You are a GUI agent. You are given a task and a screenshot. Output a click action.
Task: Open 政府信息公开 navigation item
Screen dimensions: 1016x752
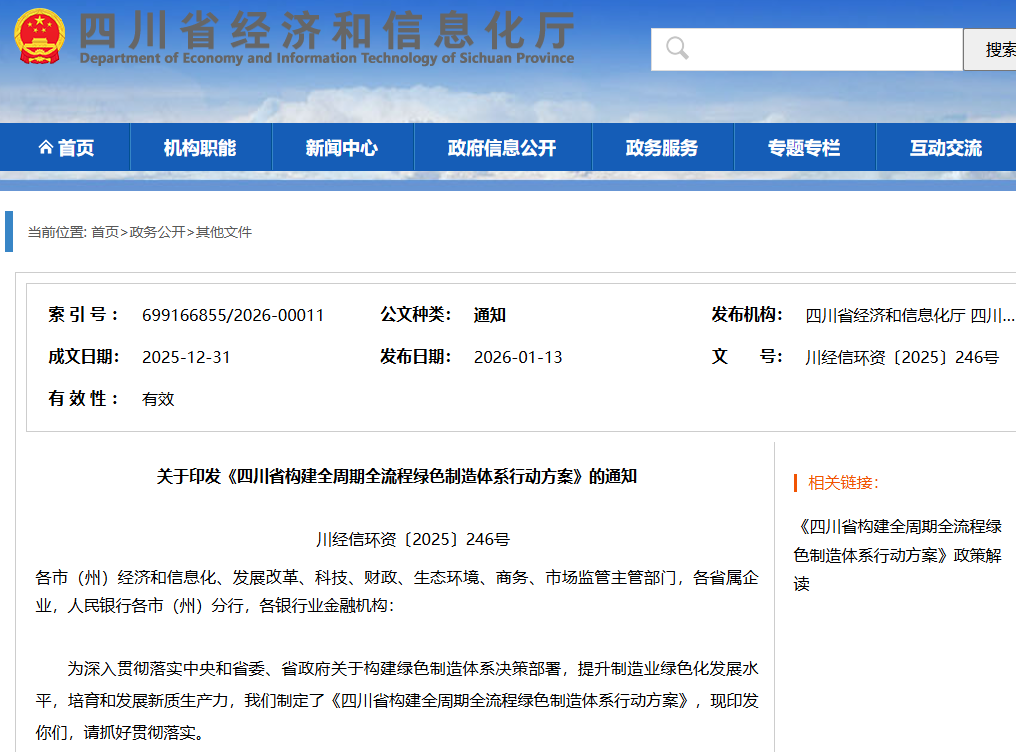coord(502,148)
